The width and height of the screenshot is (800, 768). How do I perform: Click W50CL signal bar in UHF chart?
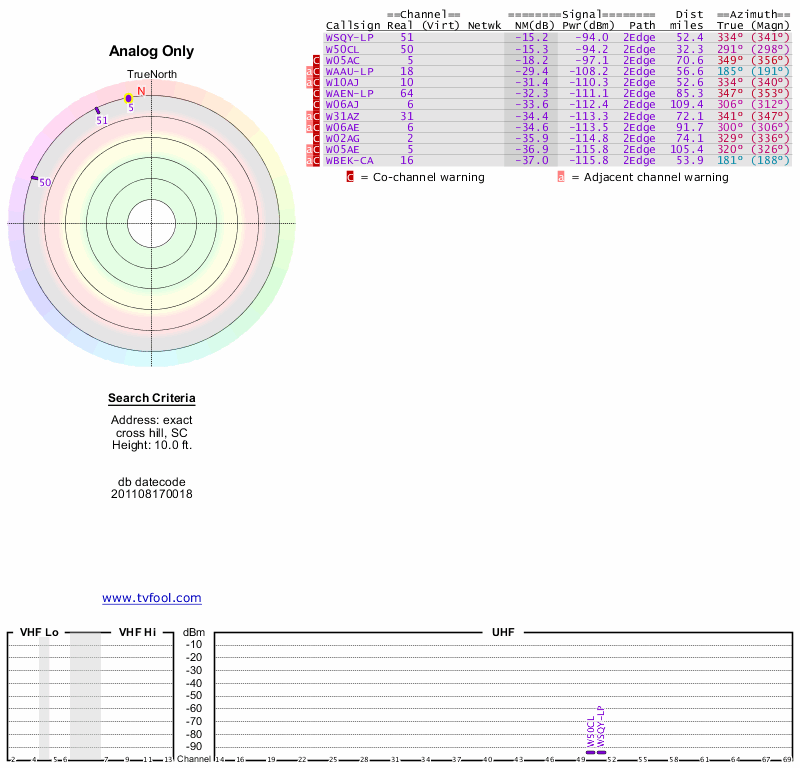[x=591, y=751]
